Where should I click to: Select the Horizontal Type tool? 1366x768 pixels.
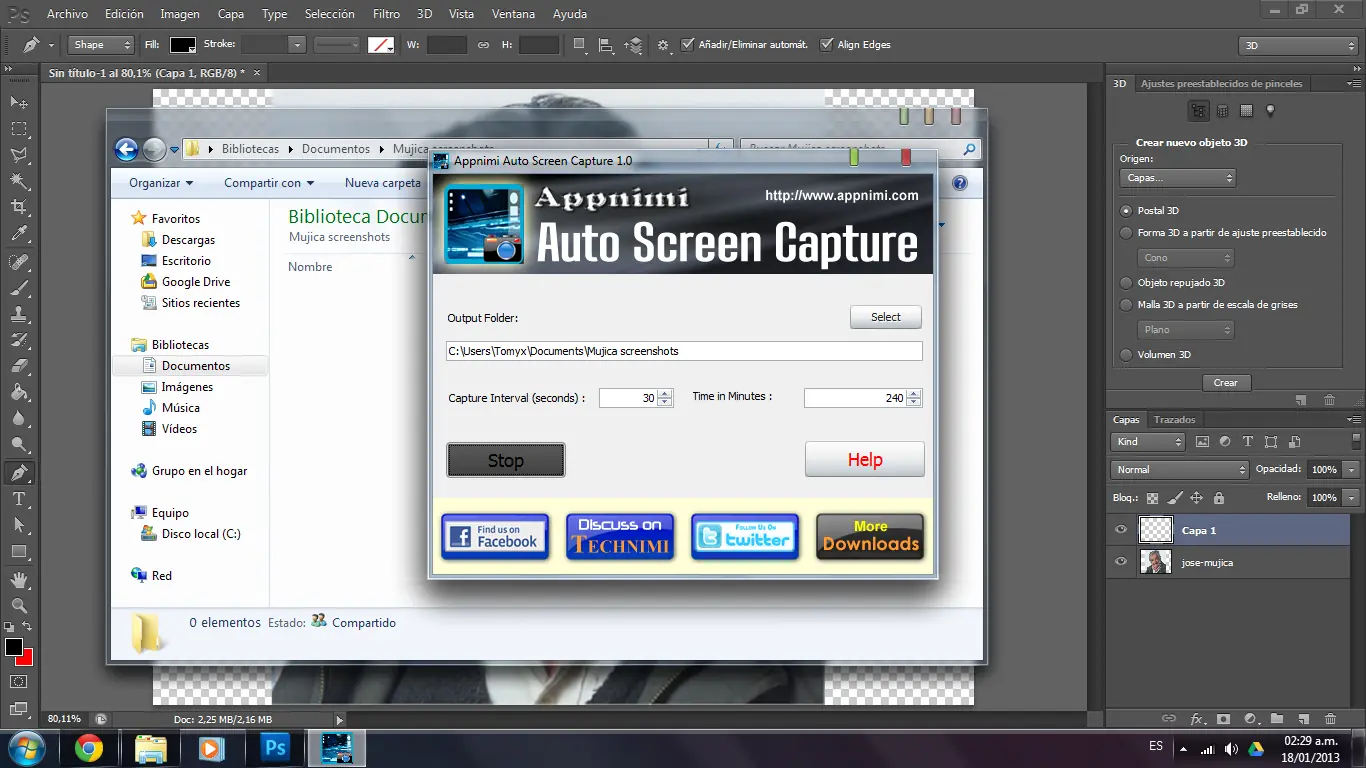pos(19,498)
